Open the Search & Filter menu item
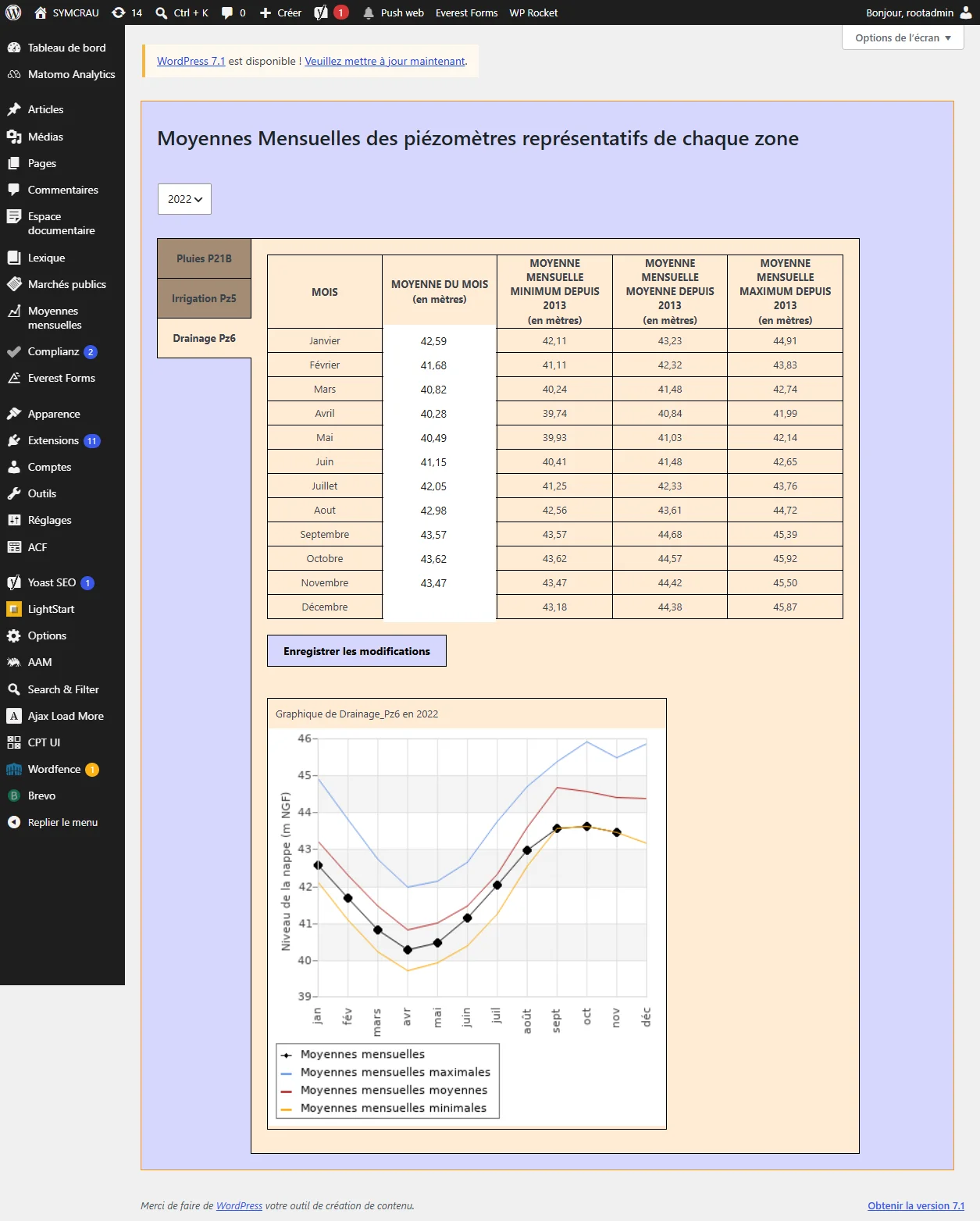 [x=62, y=689]
